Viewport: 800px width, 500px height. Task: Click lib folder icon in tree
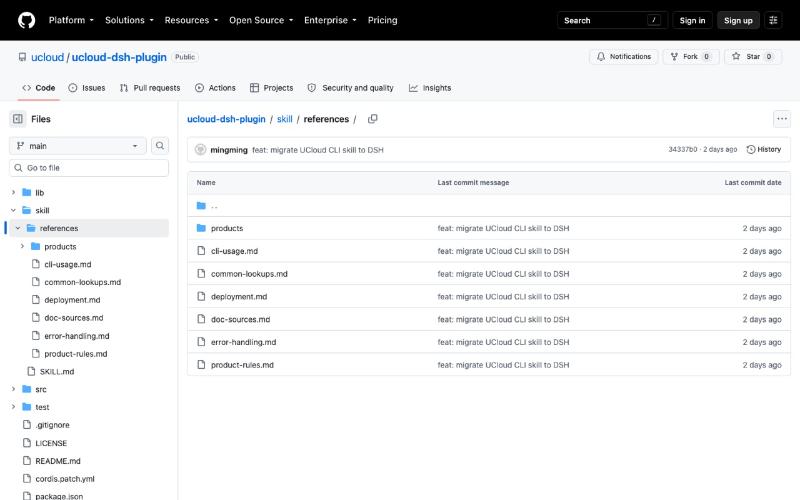(x=27, y=192)
